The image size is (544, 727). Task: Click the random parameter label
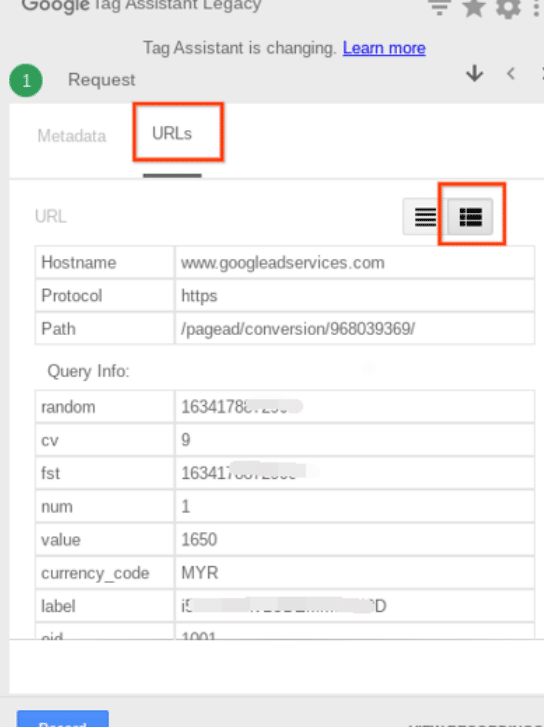coord(68,407)
